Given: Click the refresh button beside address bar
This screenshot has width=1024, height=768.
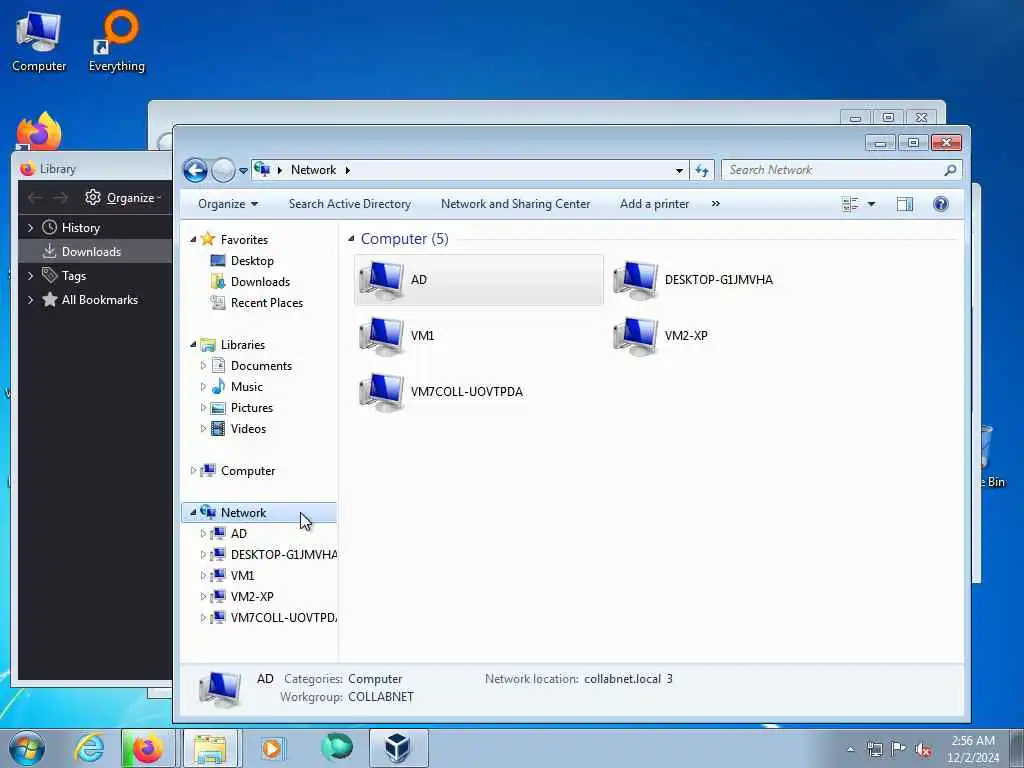Looking at the screenshot, I should click(x=702, y=170).
